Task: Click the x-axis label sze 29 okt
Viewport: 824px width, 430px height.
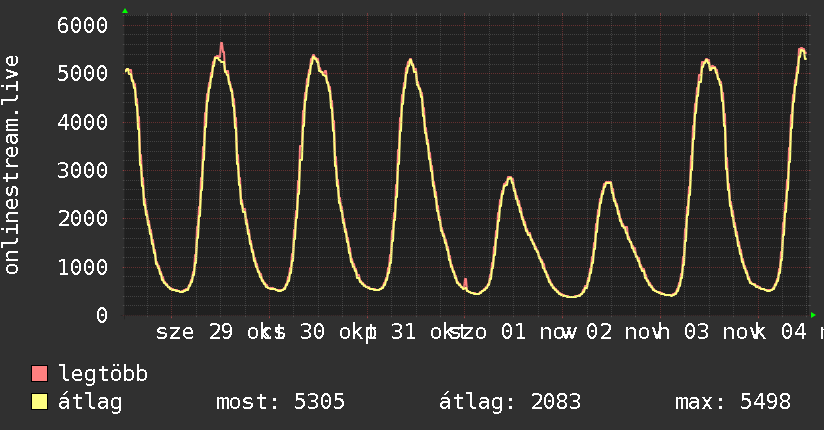Action: pos(220,332)
